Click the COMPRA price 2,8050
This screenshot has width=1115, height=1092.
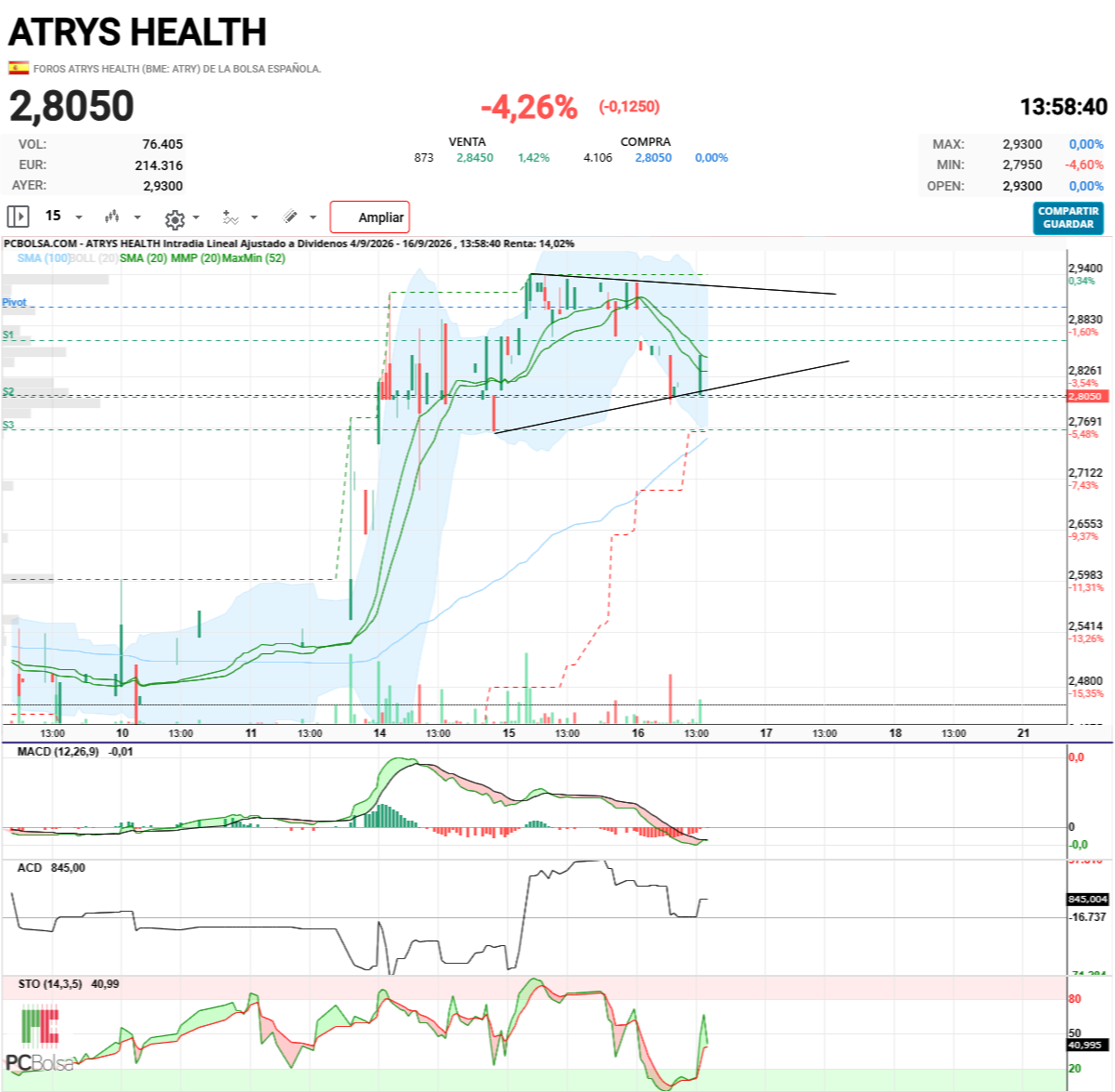click(x=653, y=157)
